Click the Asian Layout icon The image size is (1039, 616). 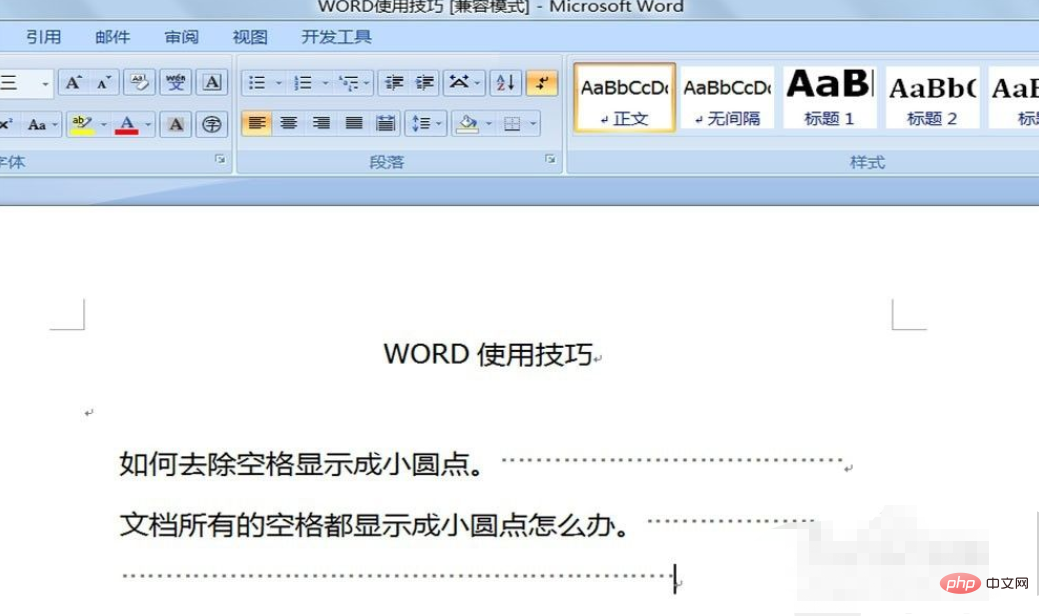click(x=459, y=83)
